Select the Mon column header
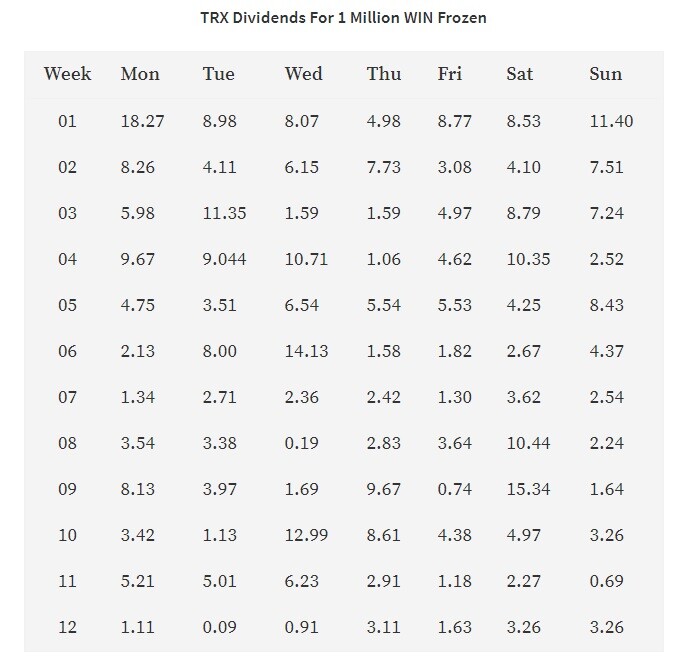 (x=140, y=73)
